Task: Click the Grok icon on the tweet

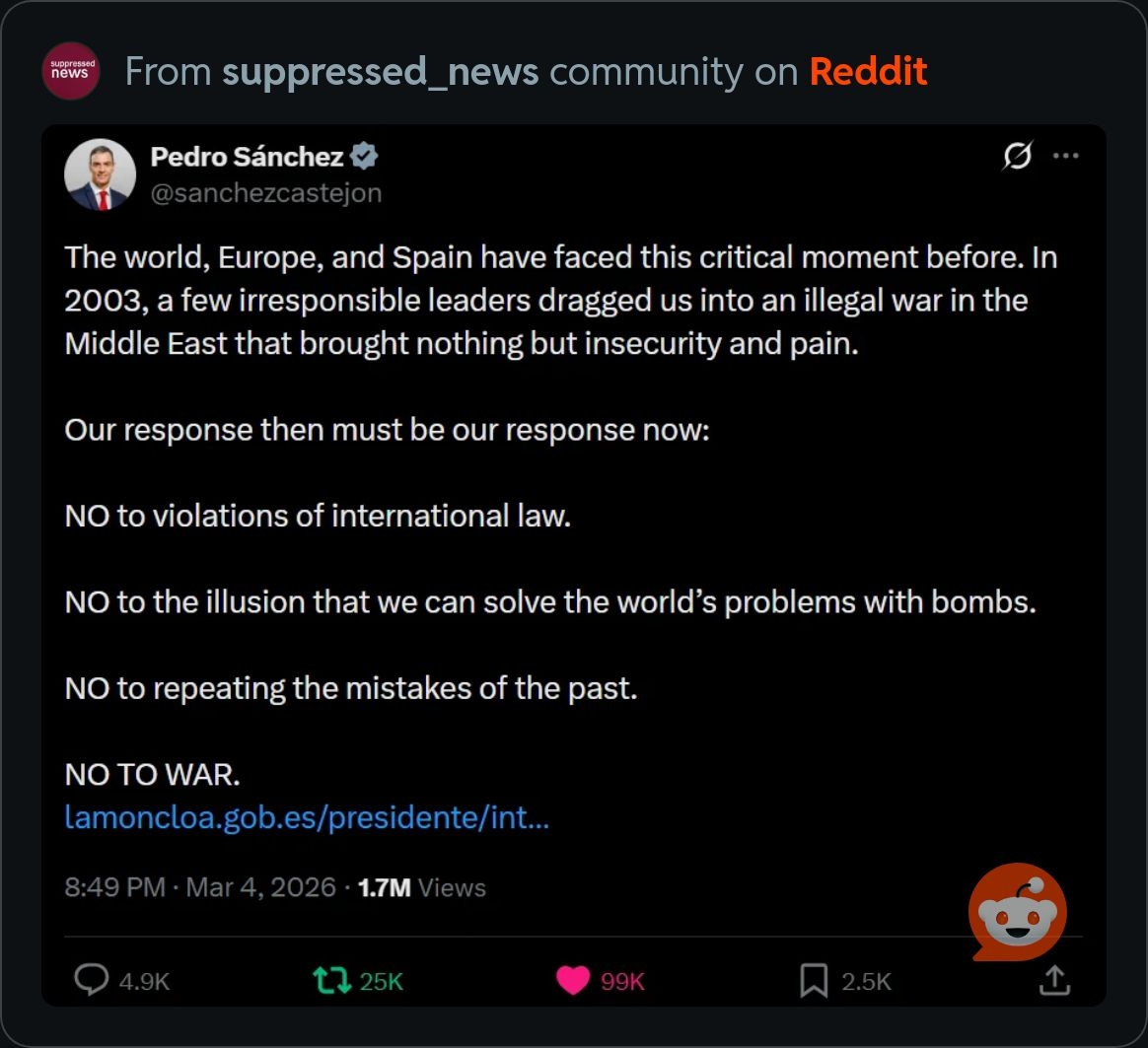Action: [x=1017, y=156]
